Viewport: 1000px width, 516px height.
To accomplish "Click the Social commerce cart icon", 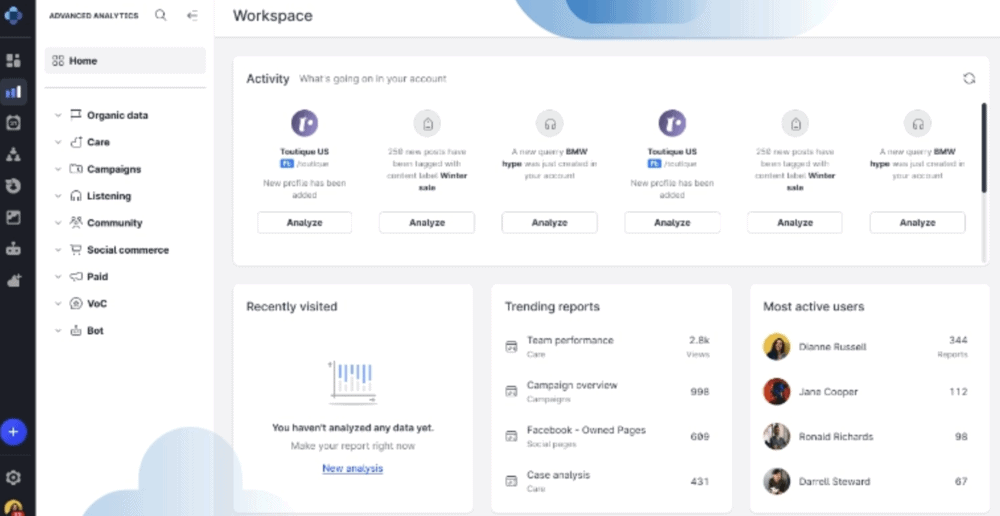I will pyautogui.click(x=76, y=250).
